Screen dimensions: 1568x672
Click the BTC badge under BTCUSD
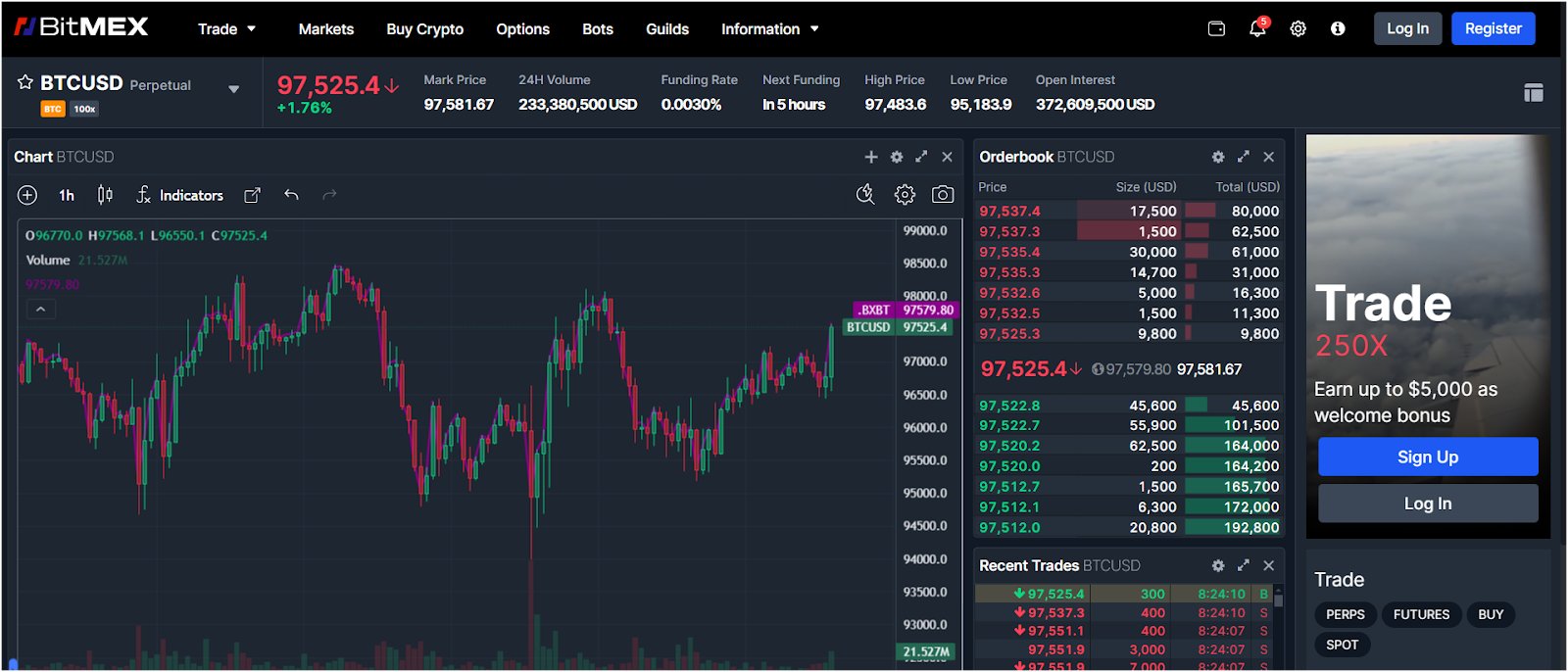[x=53, y=109]
